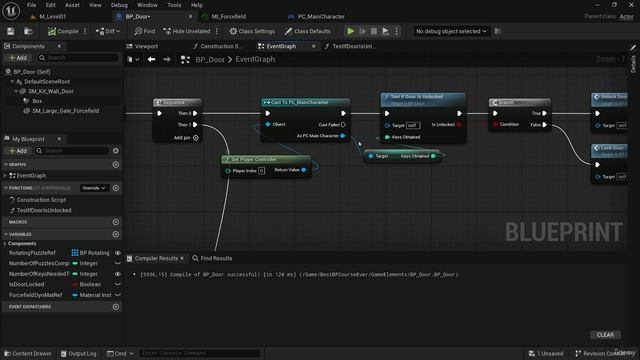Add a new event dispatcher
The image size is (640, 360).
pyautogui.click(x=116, y=307)
